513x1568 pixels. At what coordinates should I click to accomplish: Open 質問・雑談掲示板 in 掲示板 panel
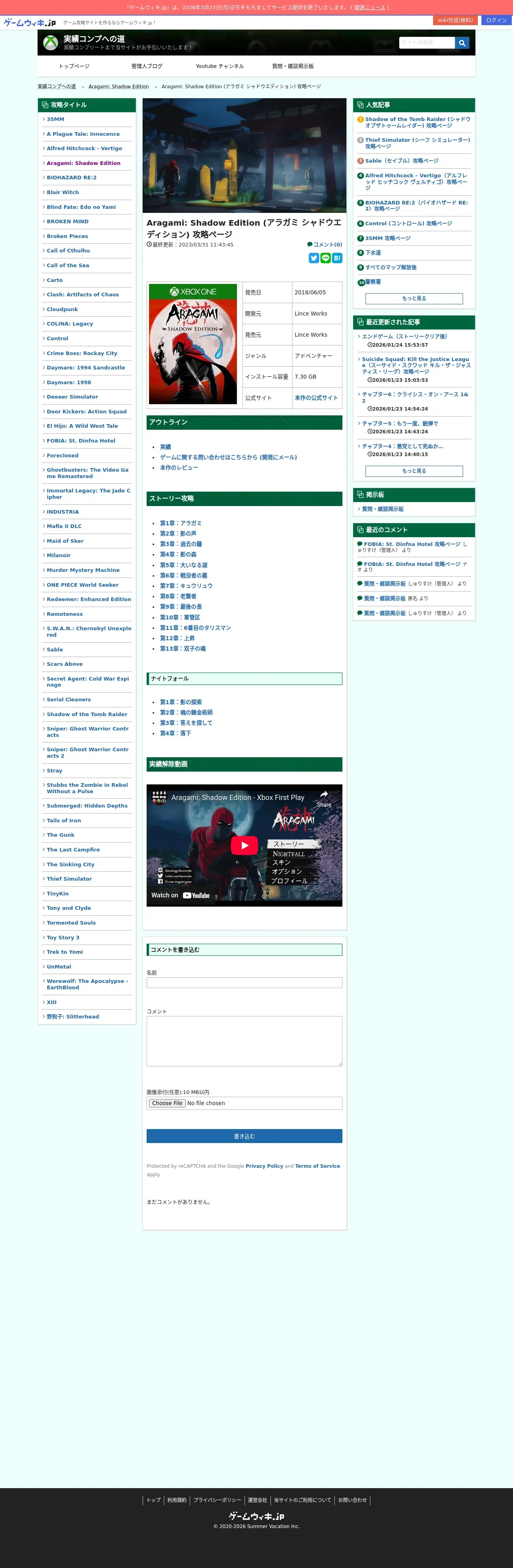(383, 509)
